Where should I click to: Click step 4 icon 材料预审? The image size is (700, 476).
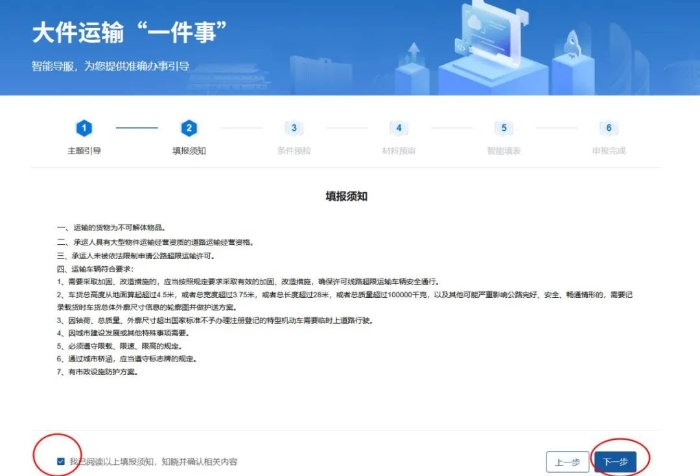[399, 128]
